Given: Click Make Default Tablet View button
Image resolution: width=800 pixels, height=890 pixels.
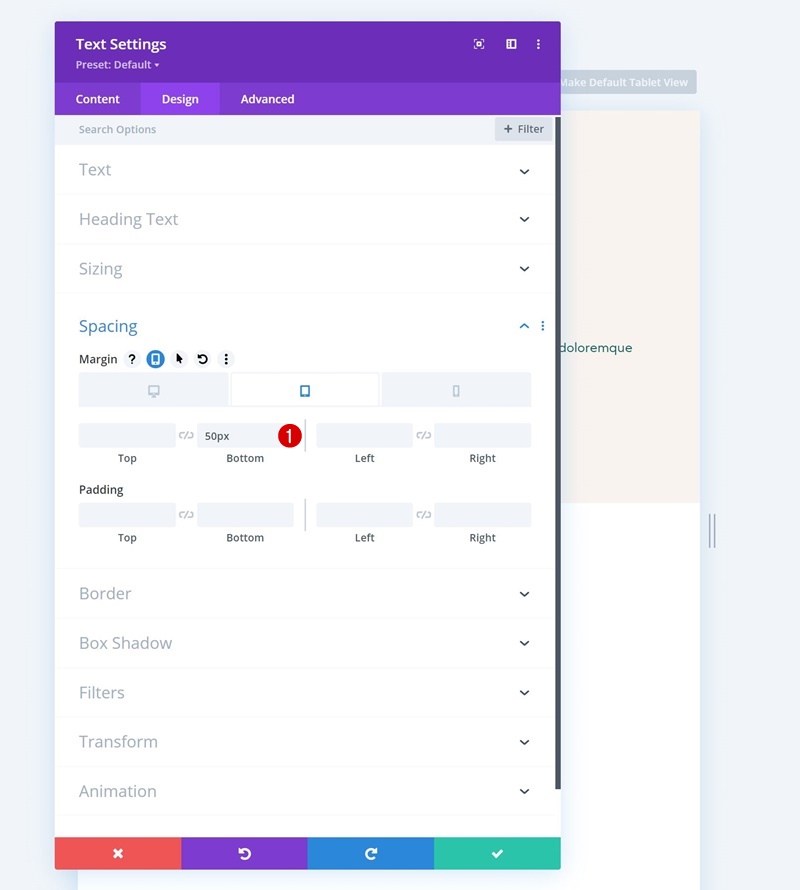Looking at the screenshot, I should click(x=629, y=82).
